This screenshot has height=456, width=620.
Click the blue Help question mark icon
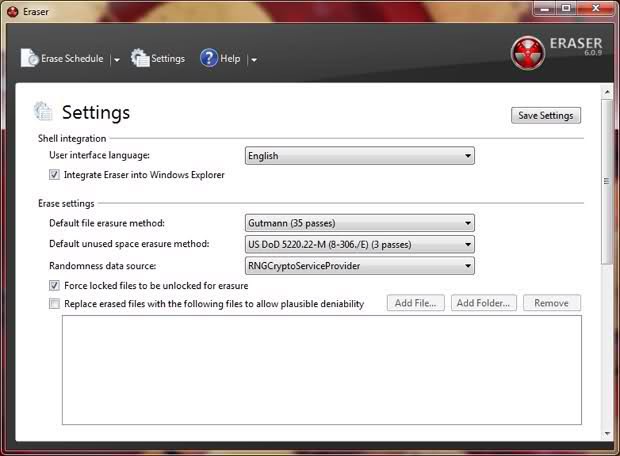209,58
